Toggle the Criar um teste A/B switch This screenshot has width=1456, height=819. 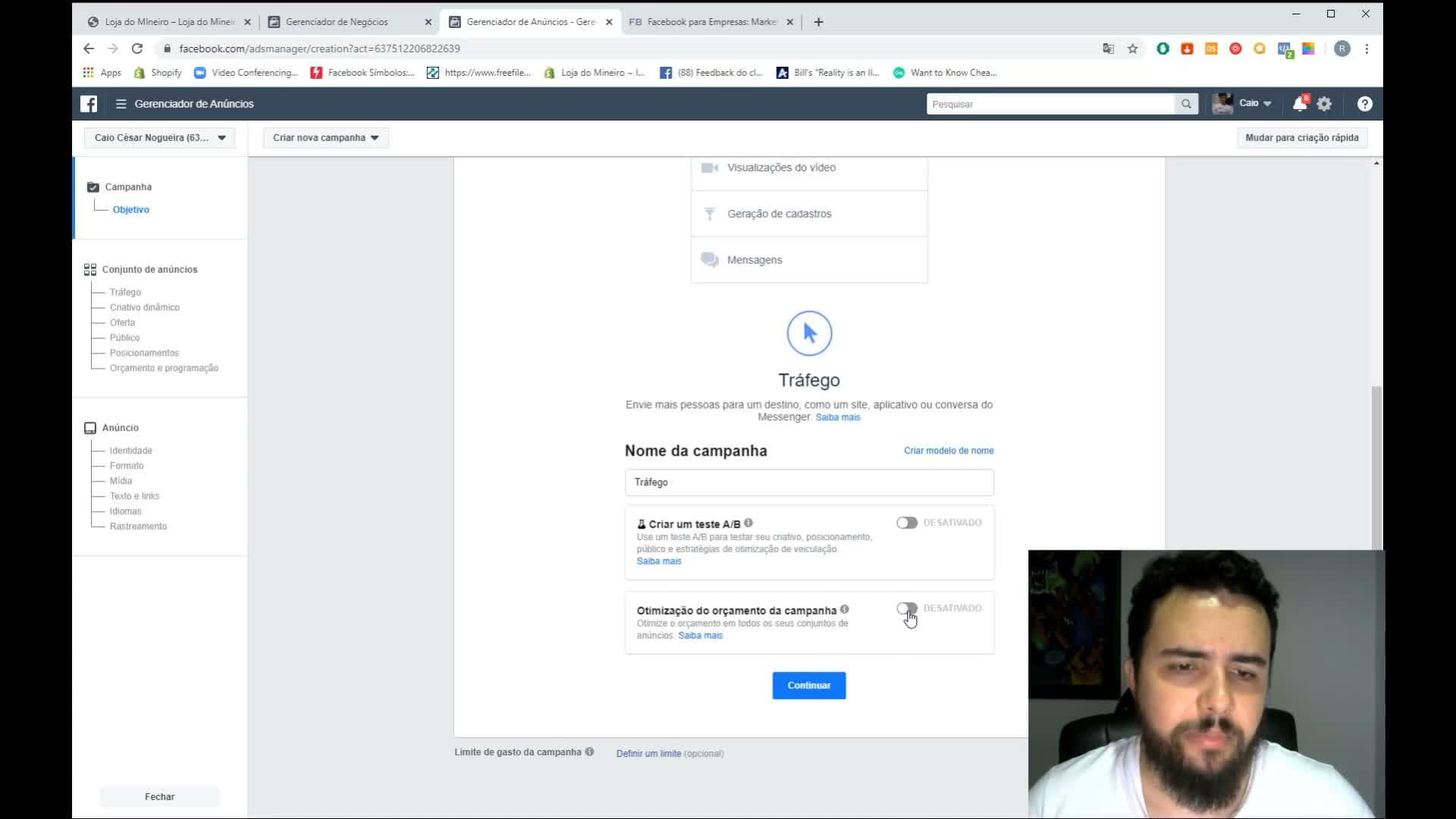point(907,522)
